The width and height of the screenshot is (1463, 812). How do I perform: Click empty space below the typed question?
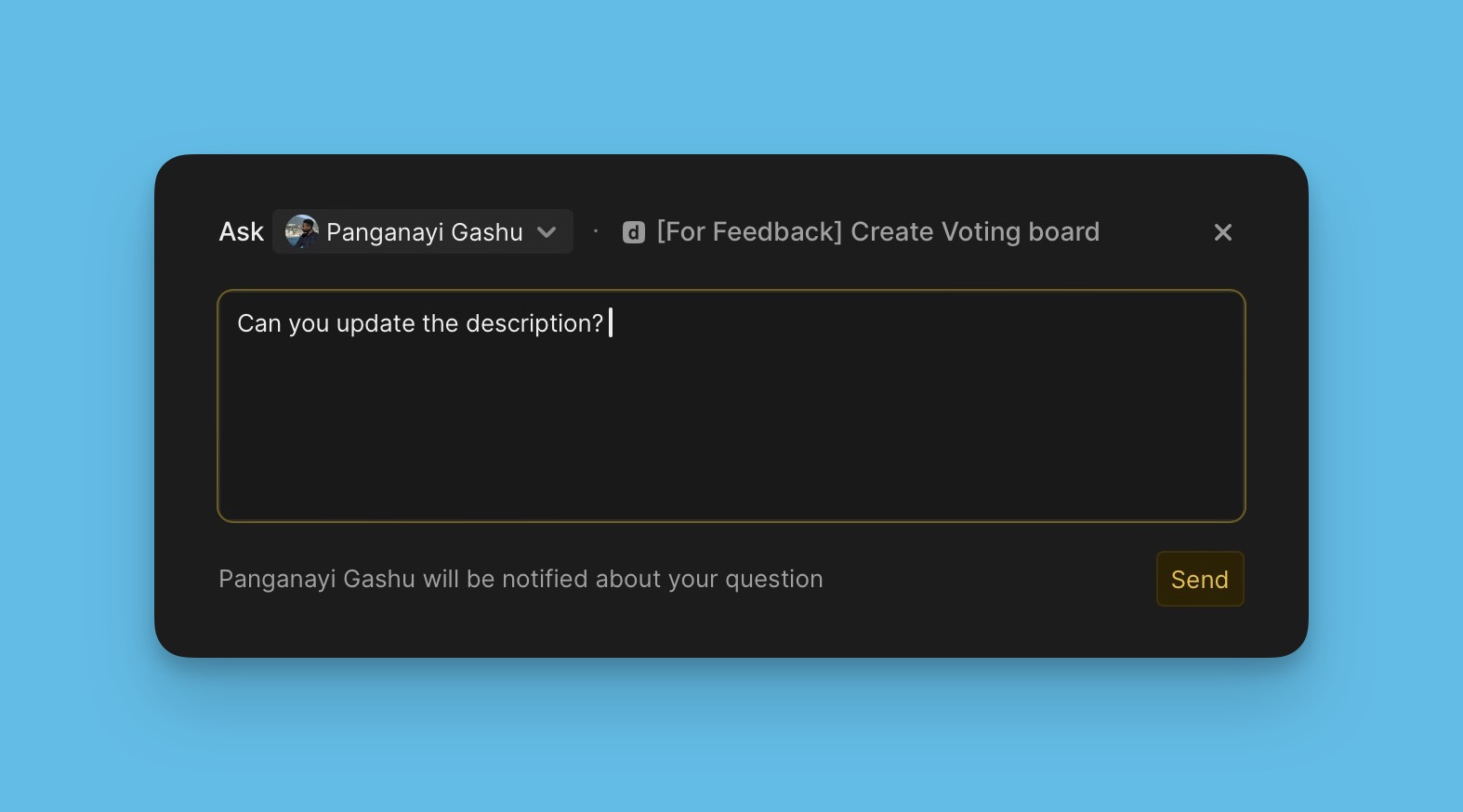click(731, 437)
